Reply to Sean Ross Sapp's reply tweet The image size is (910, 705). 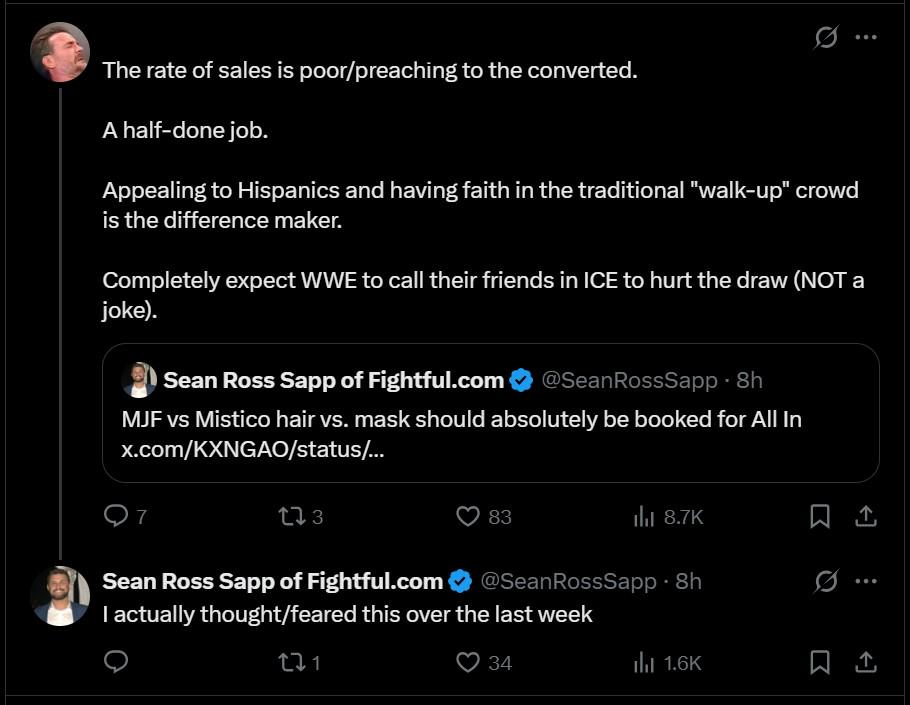(116, 662)
